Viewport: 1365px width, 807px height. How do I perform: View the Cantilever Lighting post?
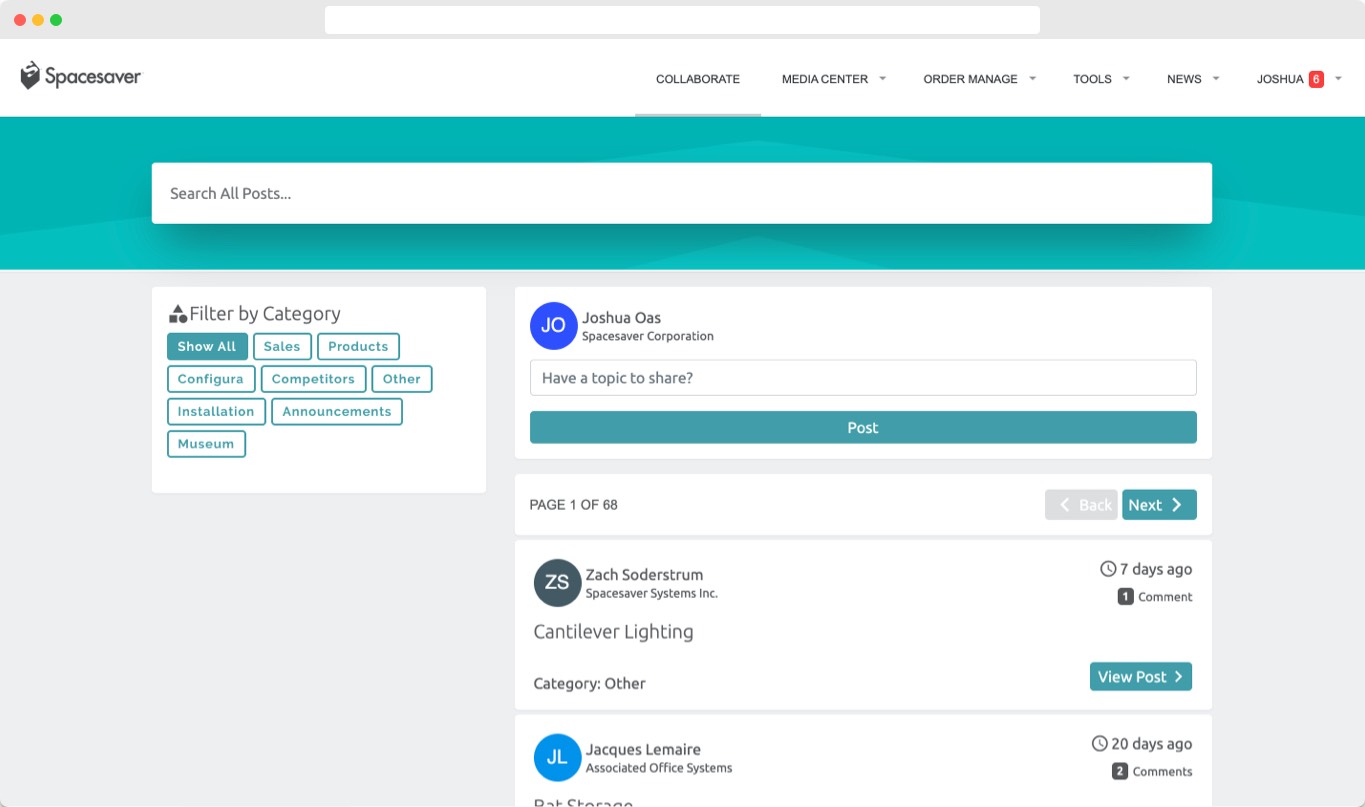click(x=1141, y=677)
